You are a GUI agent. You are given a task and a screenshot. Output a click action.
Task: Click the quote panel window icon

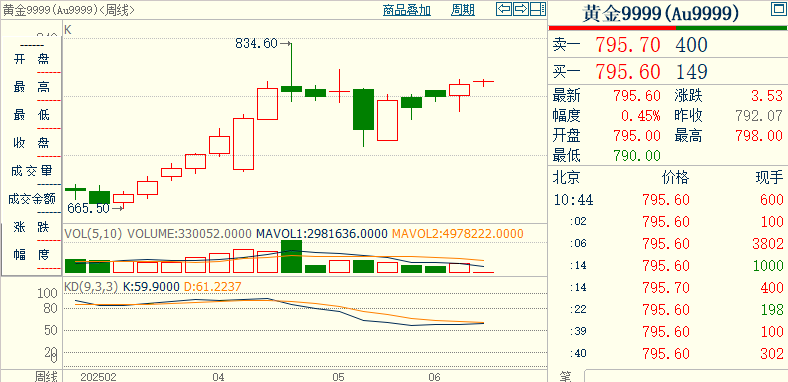(777, 9)
